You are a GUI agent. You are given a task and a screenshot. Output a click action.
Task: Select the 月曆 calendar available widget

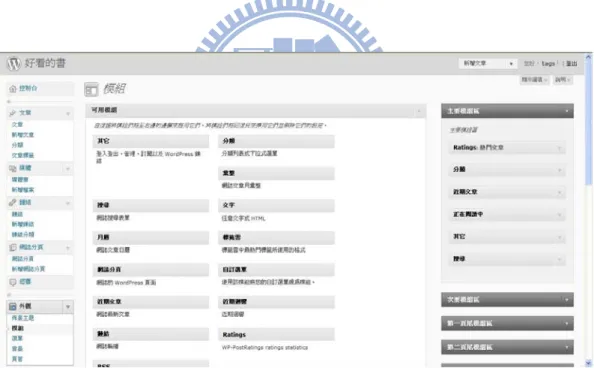coord(151,238)
